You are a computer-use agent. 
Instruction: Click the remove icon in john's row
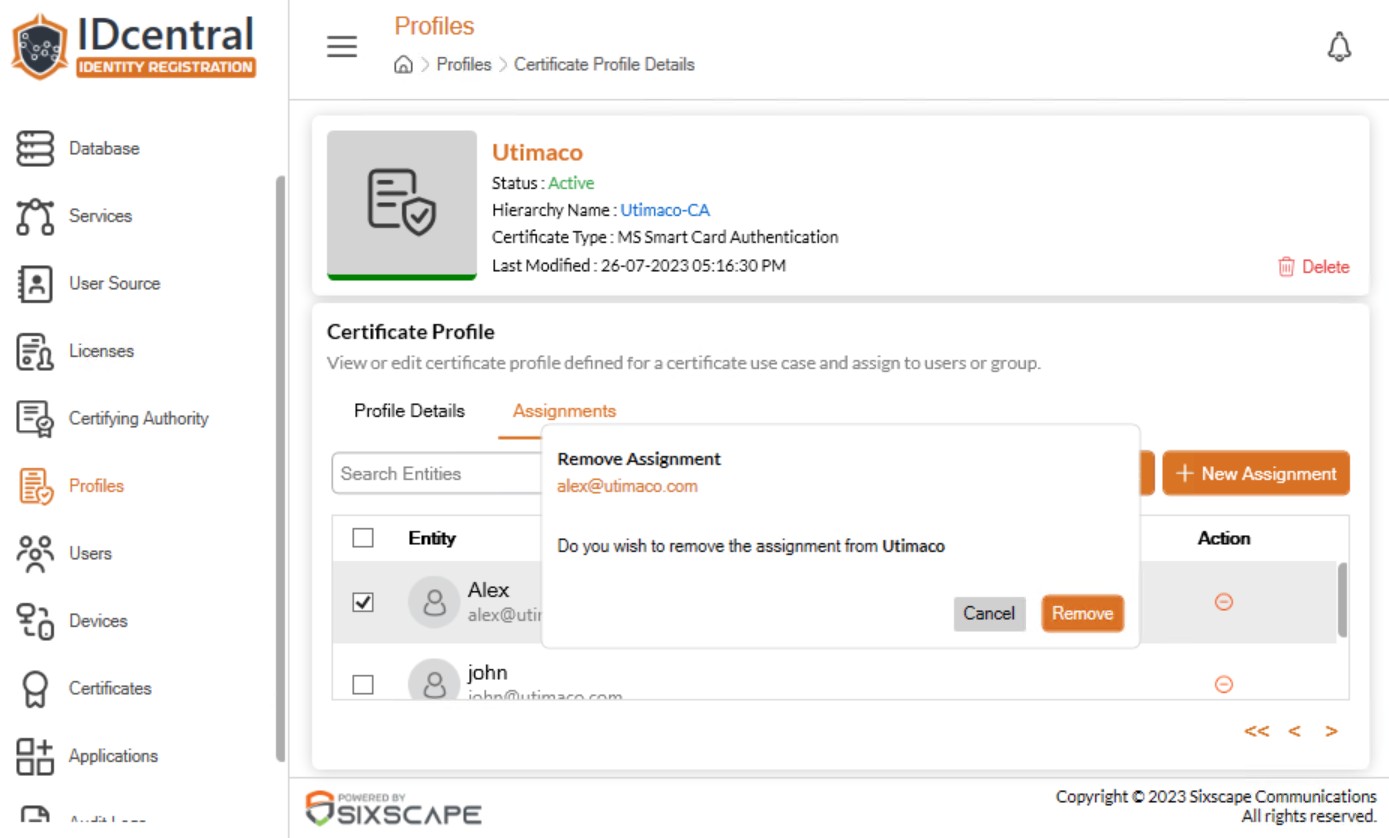pyautogui.click(x=1223, y=684)
